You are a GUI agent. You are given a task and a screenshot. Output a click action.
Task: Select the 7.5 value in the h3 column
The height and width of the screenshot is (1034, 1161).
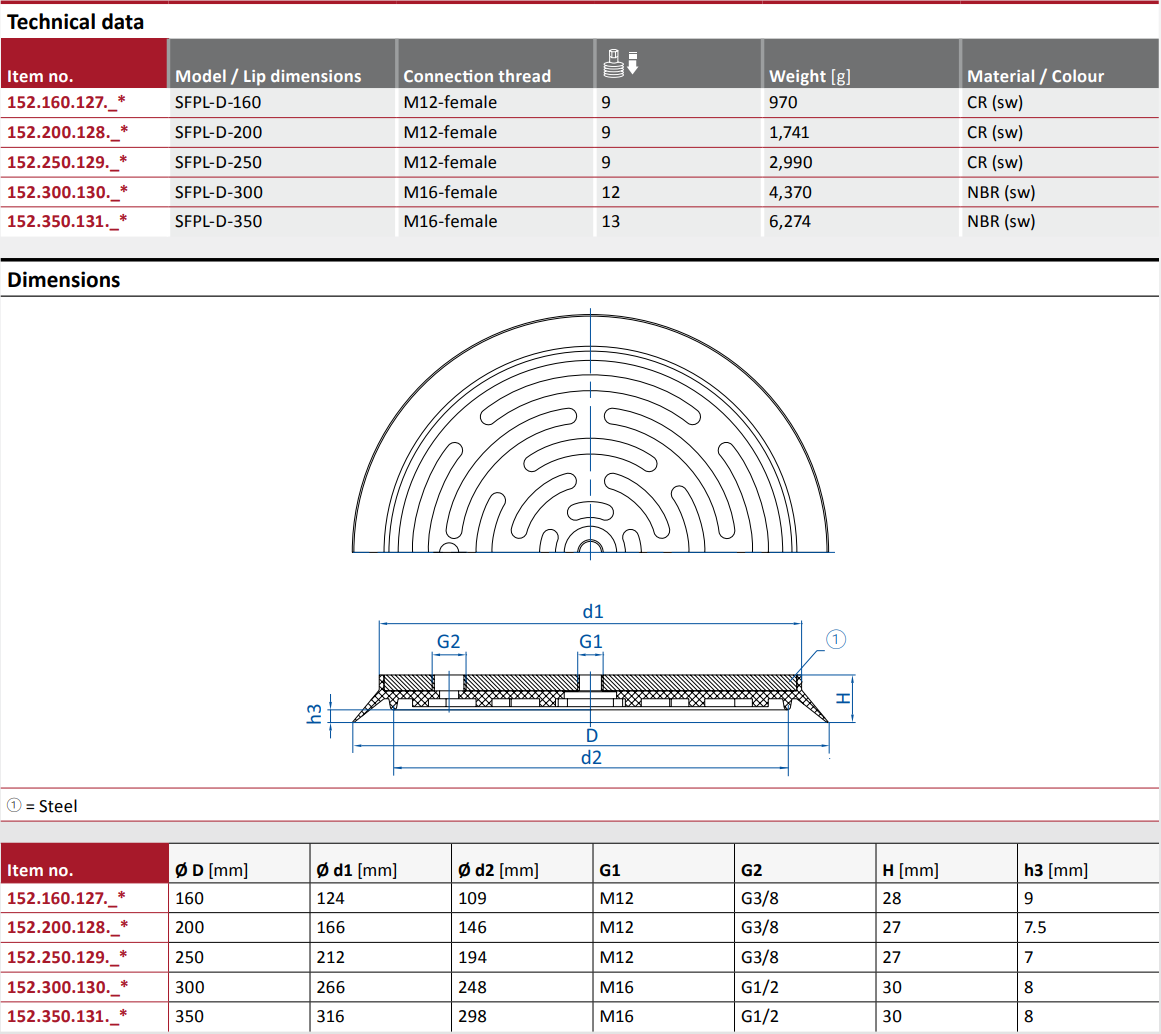click(x=1035, y=927)
